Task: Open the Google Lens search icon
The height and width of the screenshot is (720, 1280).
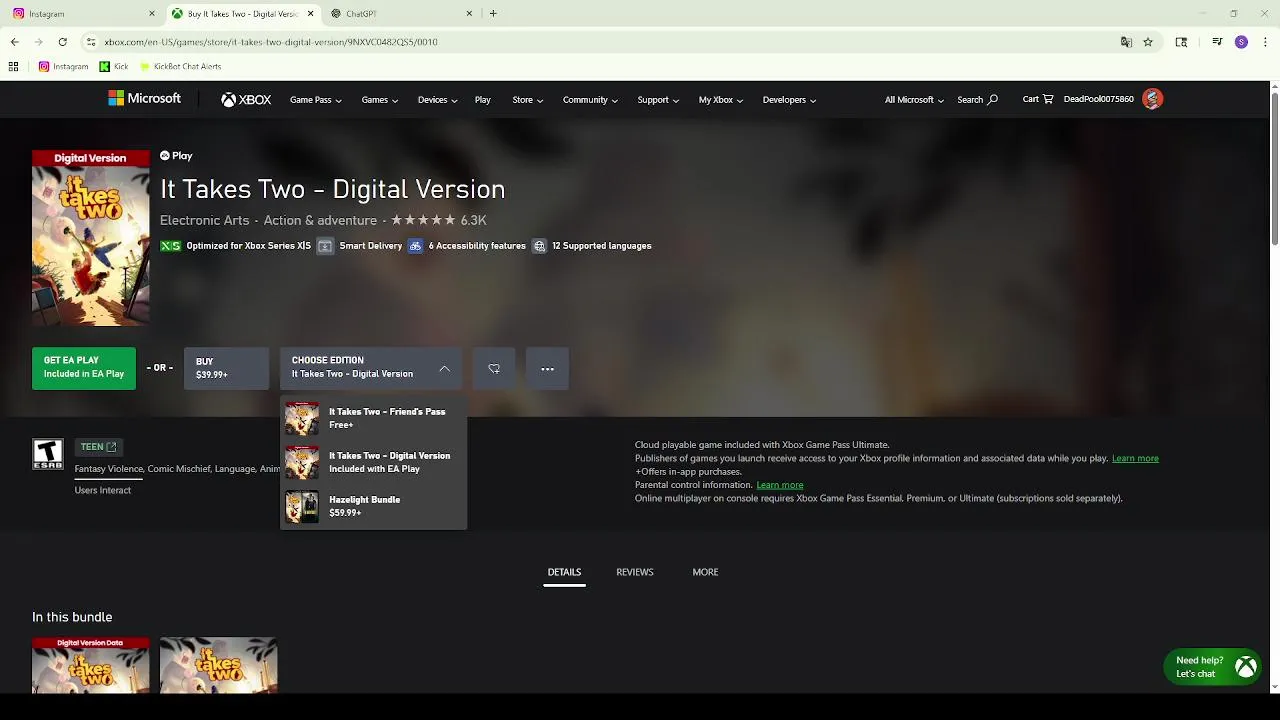Action: click(x=1181, y=42)
